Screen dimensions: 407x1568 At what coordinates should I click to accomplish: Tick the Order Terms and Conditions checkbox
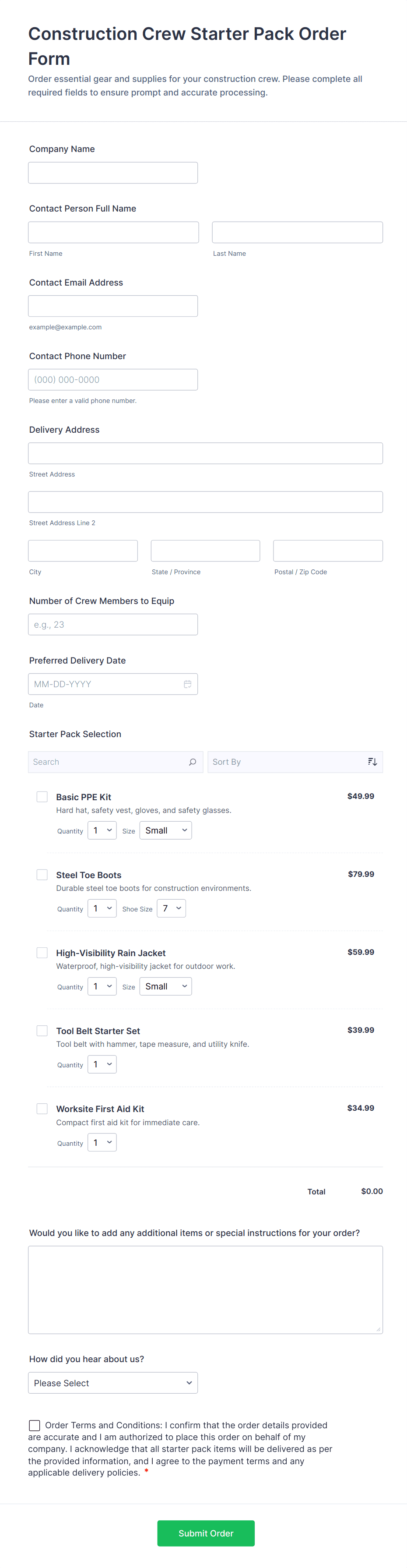[35, 1426]
